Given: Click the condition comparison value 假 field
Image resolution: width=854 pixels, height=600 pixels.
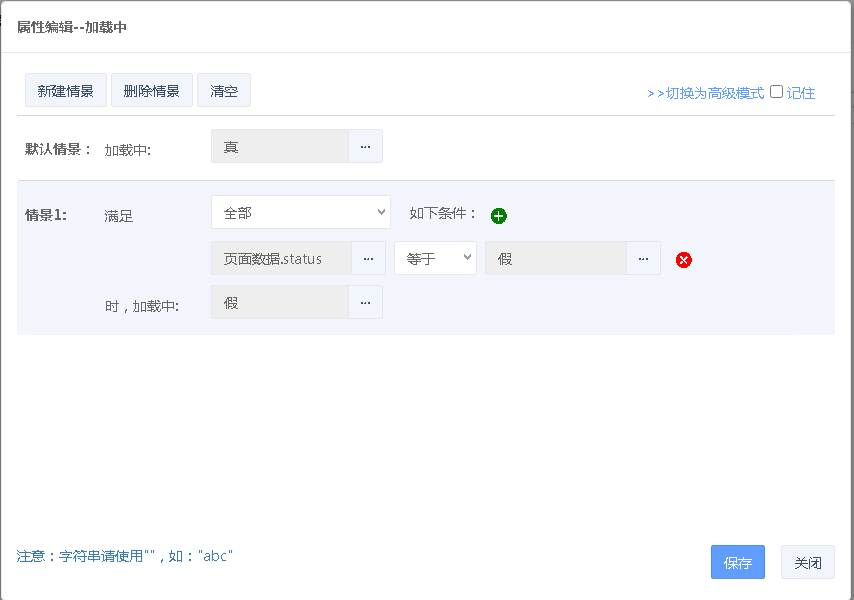Looking at the screenshot, I should pyautogui.click(x=556, y=258).
